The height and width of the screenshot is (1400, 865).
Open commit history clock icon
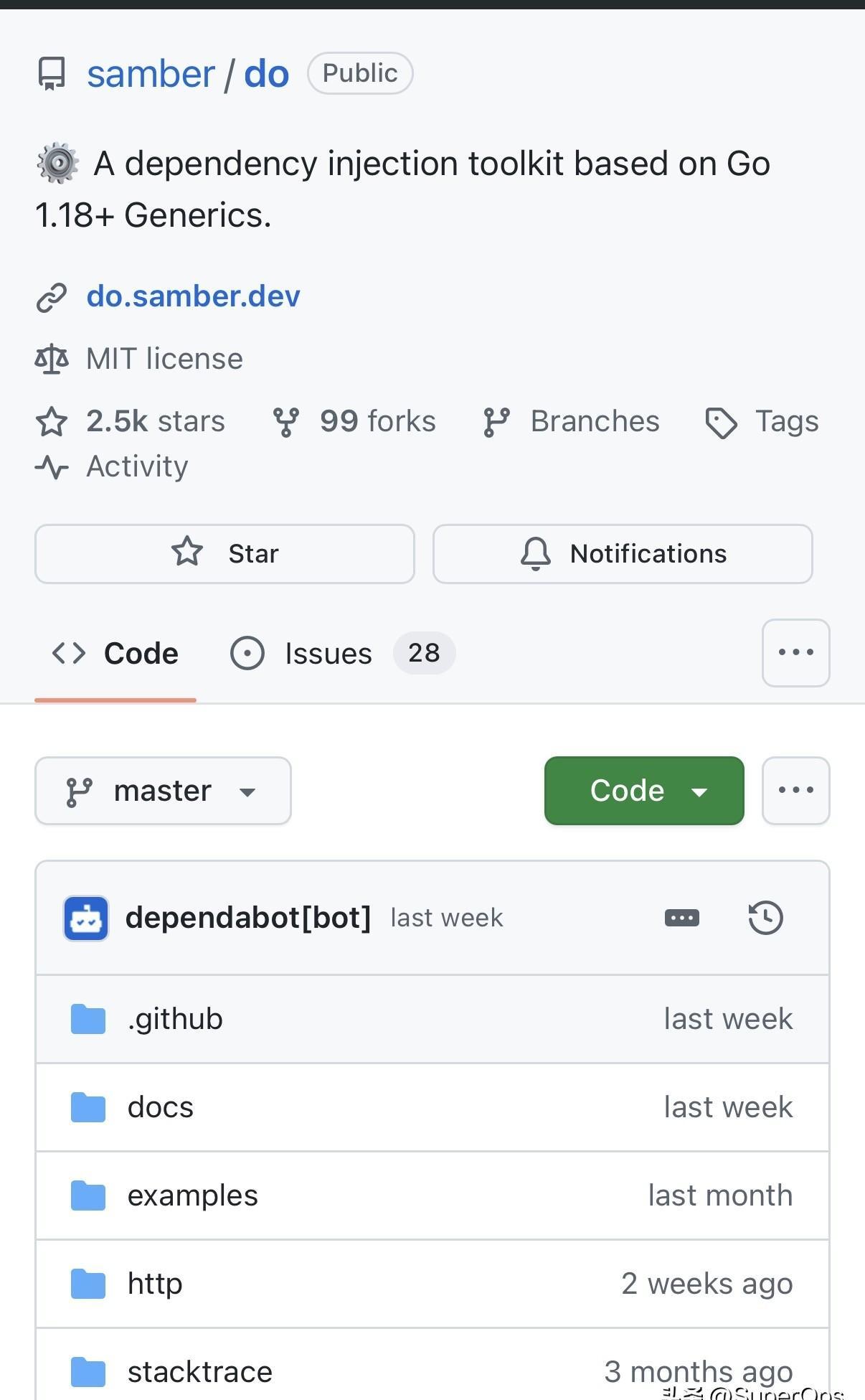[x=765, y=918]
